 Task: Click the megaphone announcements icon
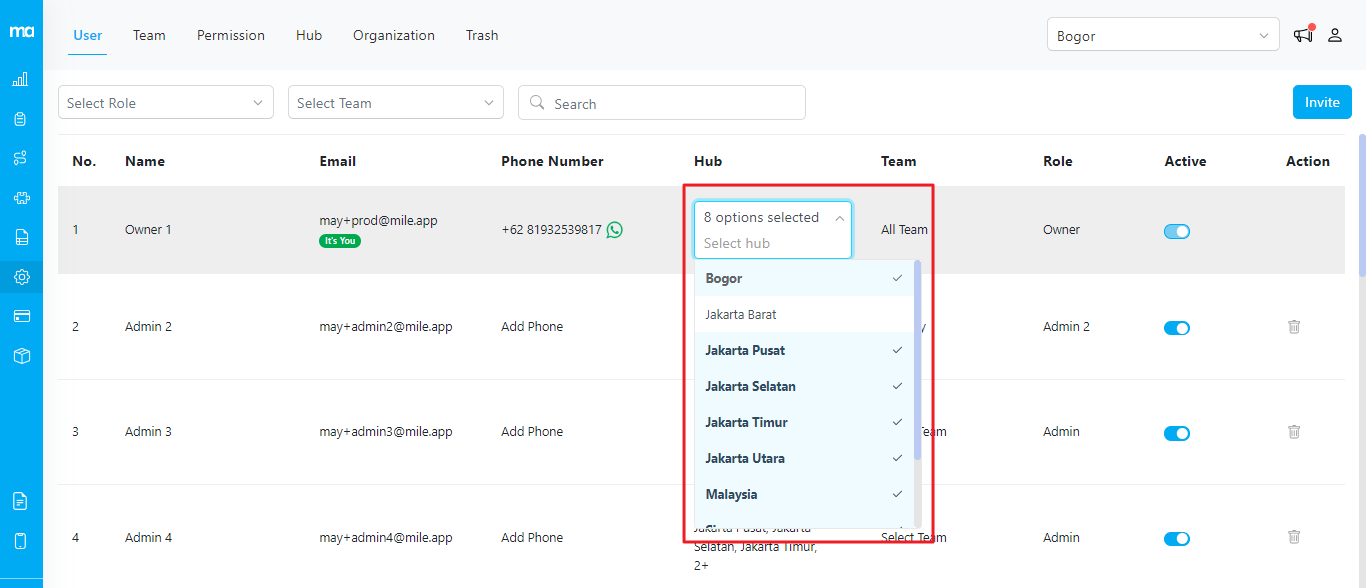pos(1302,35)
